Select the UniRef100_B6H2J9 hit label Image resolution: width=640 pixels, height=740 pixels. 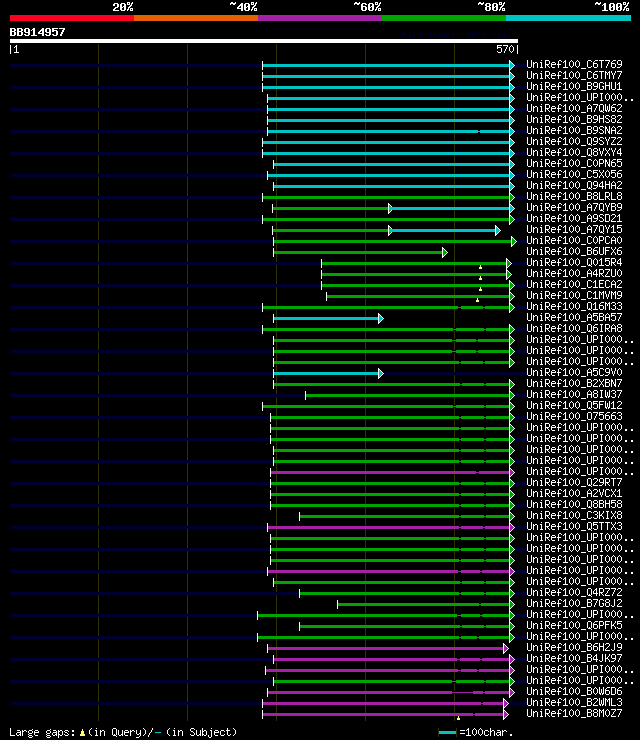tap(574, 648)
